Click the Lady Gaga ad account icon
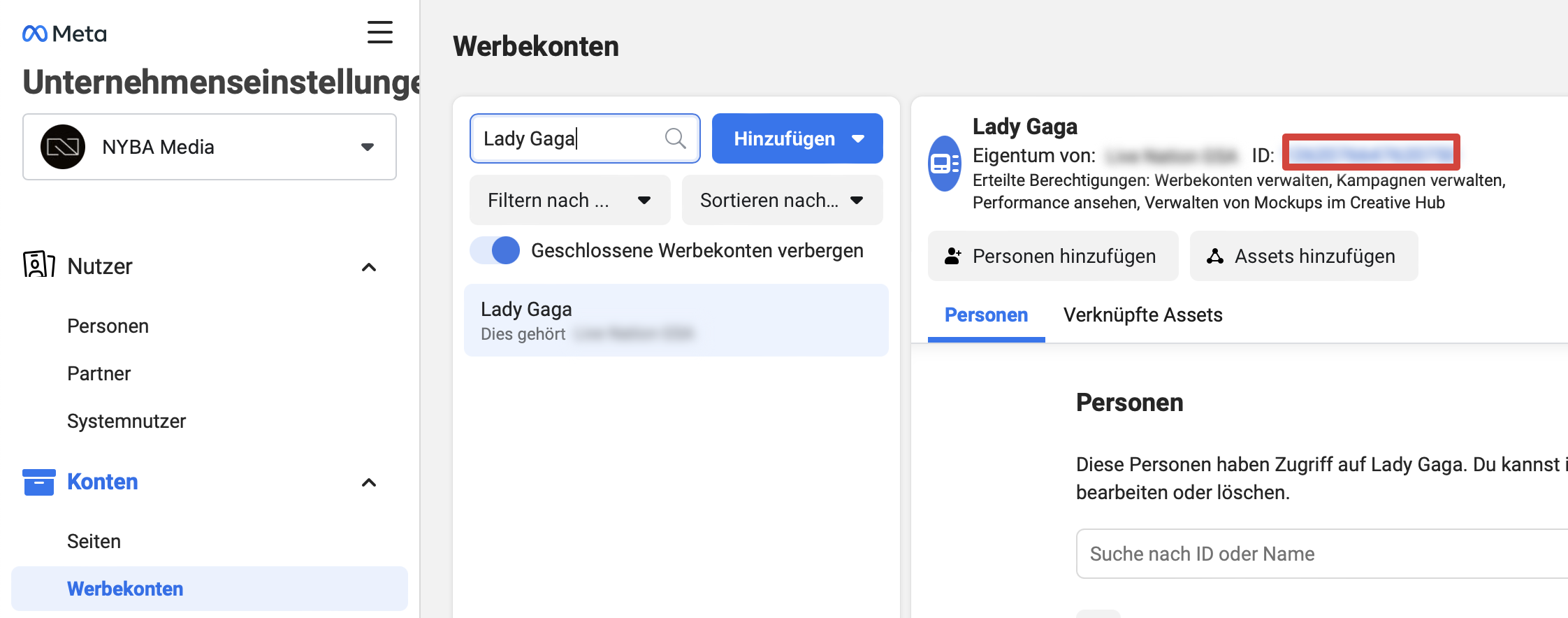Viewport: 1568px width, 618px height. pyautogui.click(x=945, y=164)
